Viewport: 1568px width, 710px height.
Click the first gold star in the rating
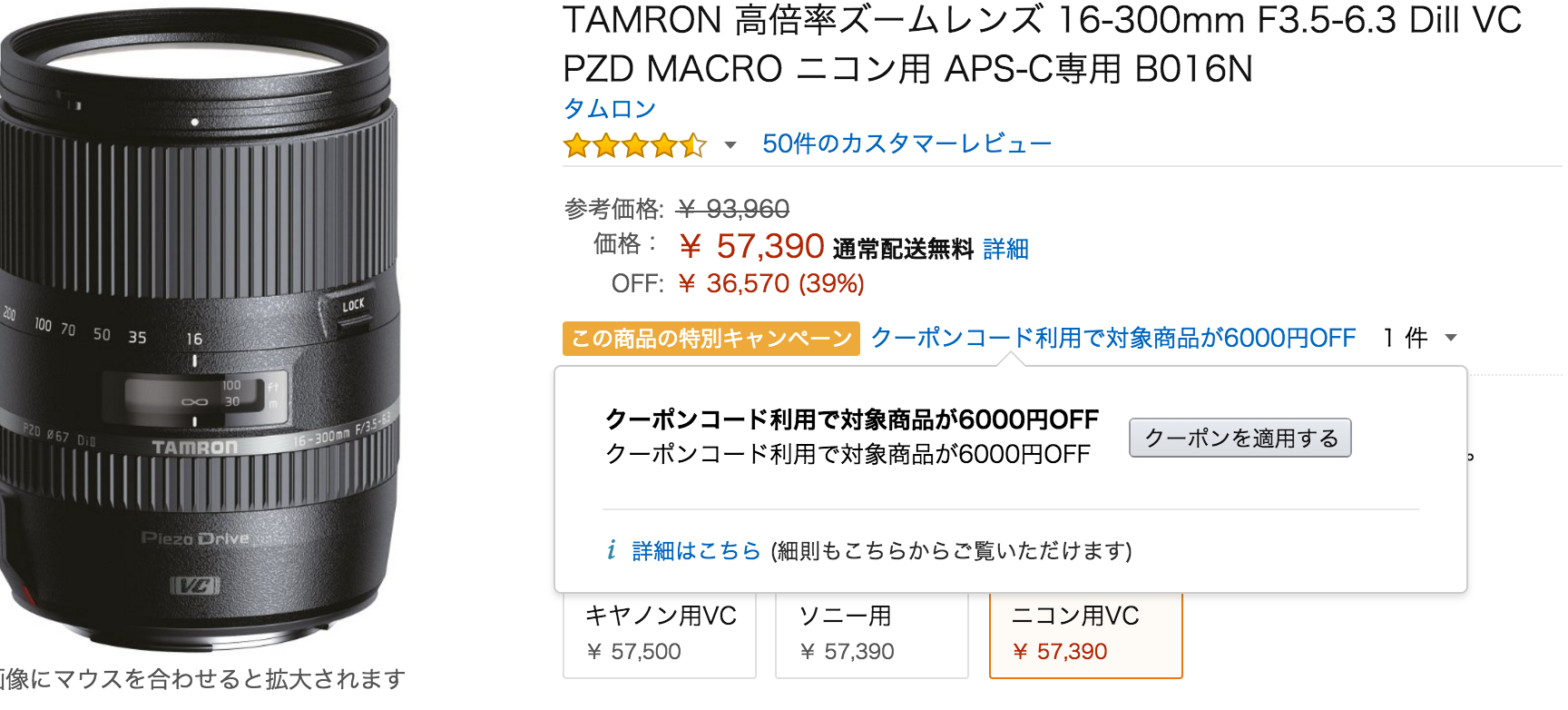point(575,143)
